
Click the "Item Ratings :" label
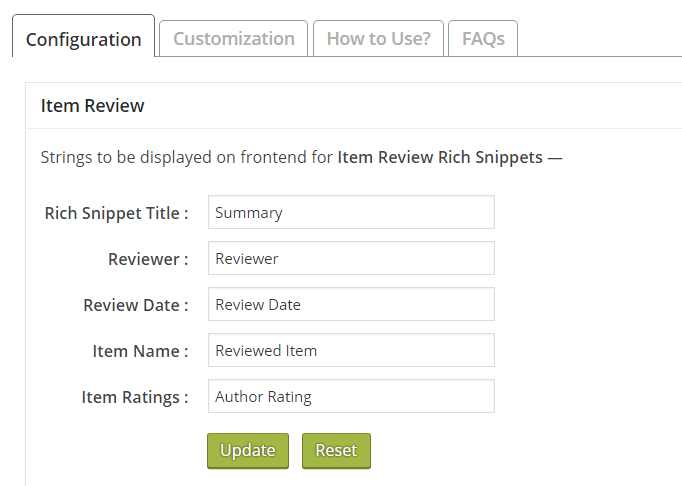[x=135, y=397]
